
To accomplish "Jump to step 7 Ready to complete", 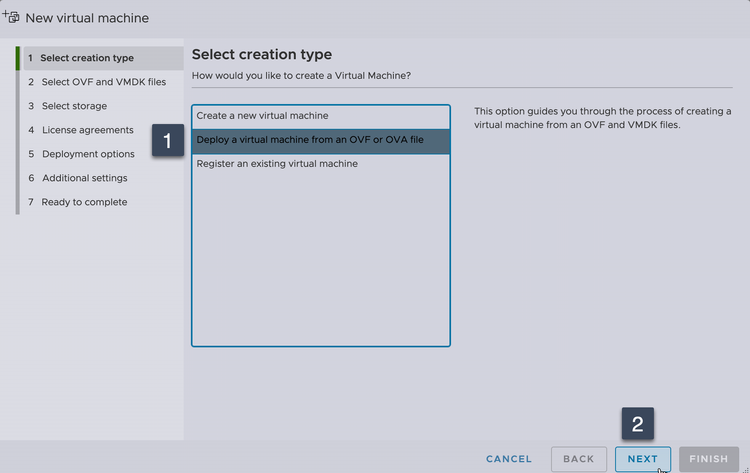I will tap(84, 202).
